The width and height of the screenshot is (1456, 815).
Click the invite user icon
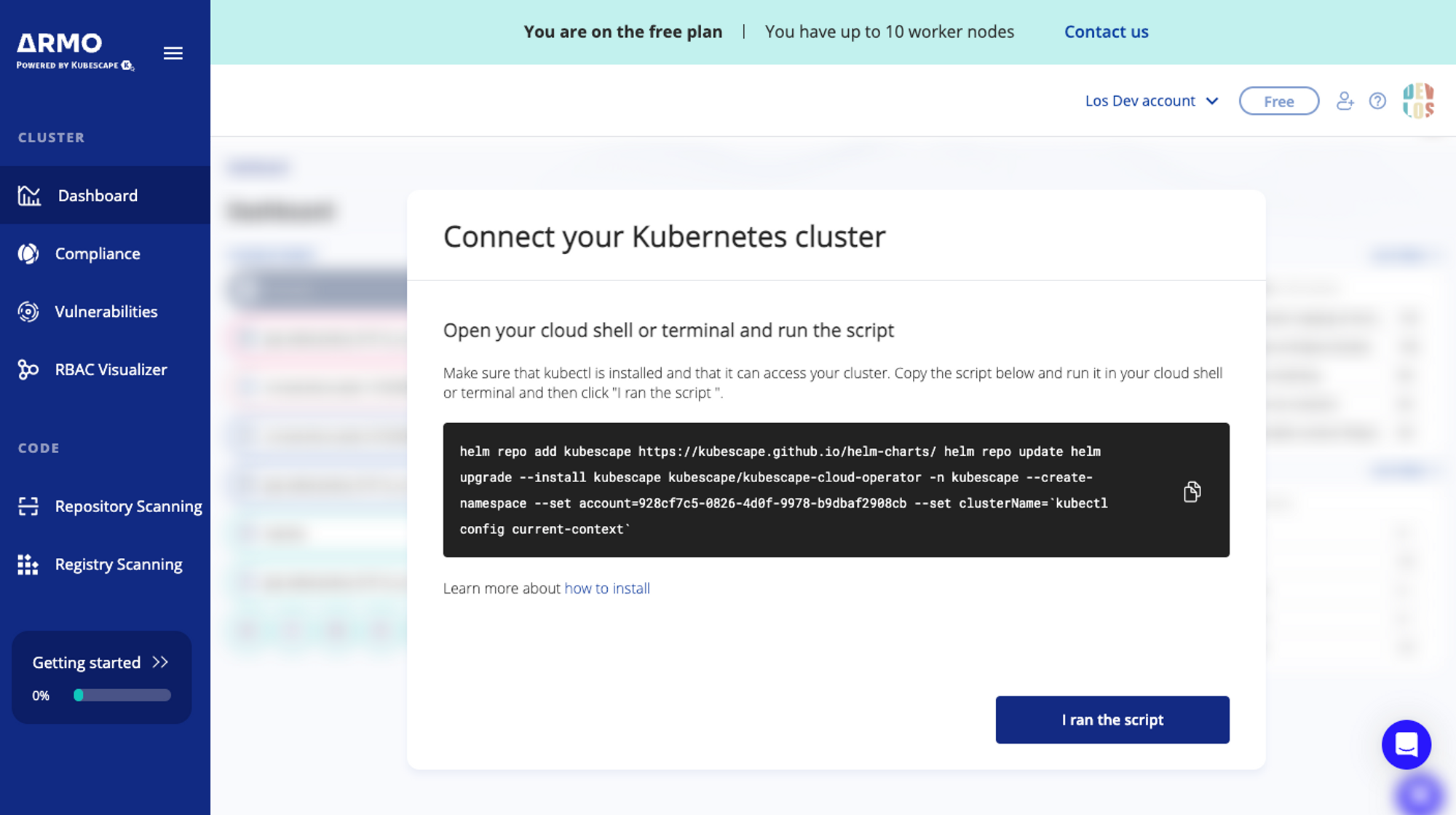point(1345,101)
